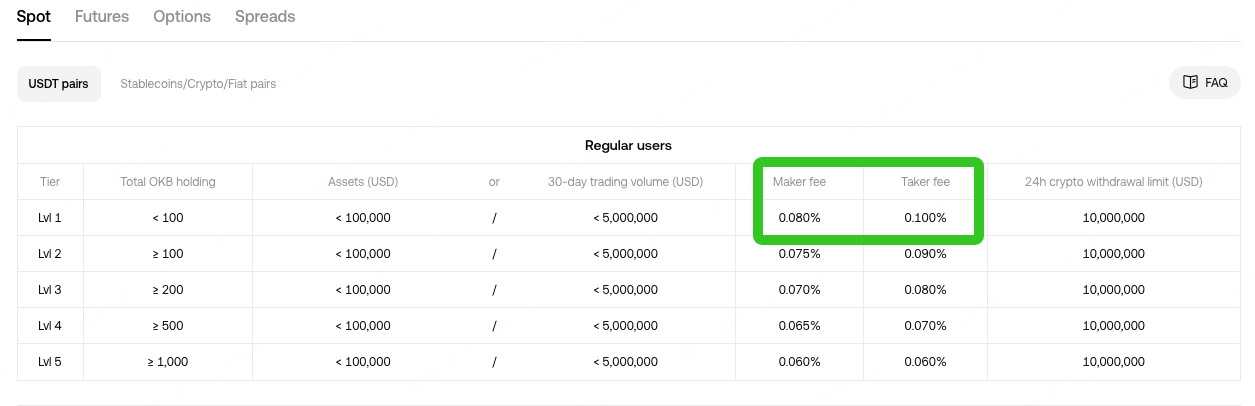Open the Options tab
Screen dimensions: 1255x406
coord(182,17)
